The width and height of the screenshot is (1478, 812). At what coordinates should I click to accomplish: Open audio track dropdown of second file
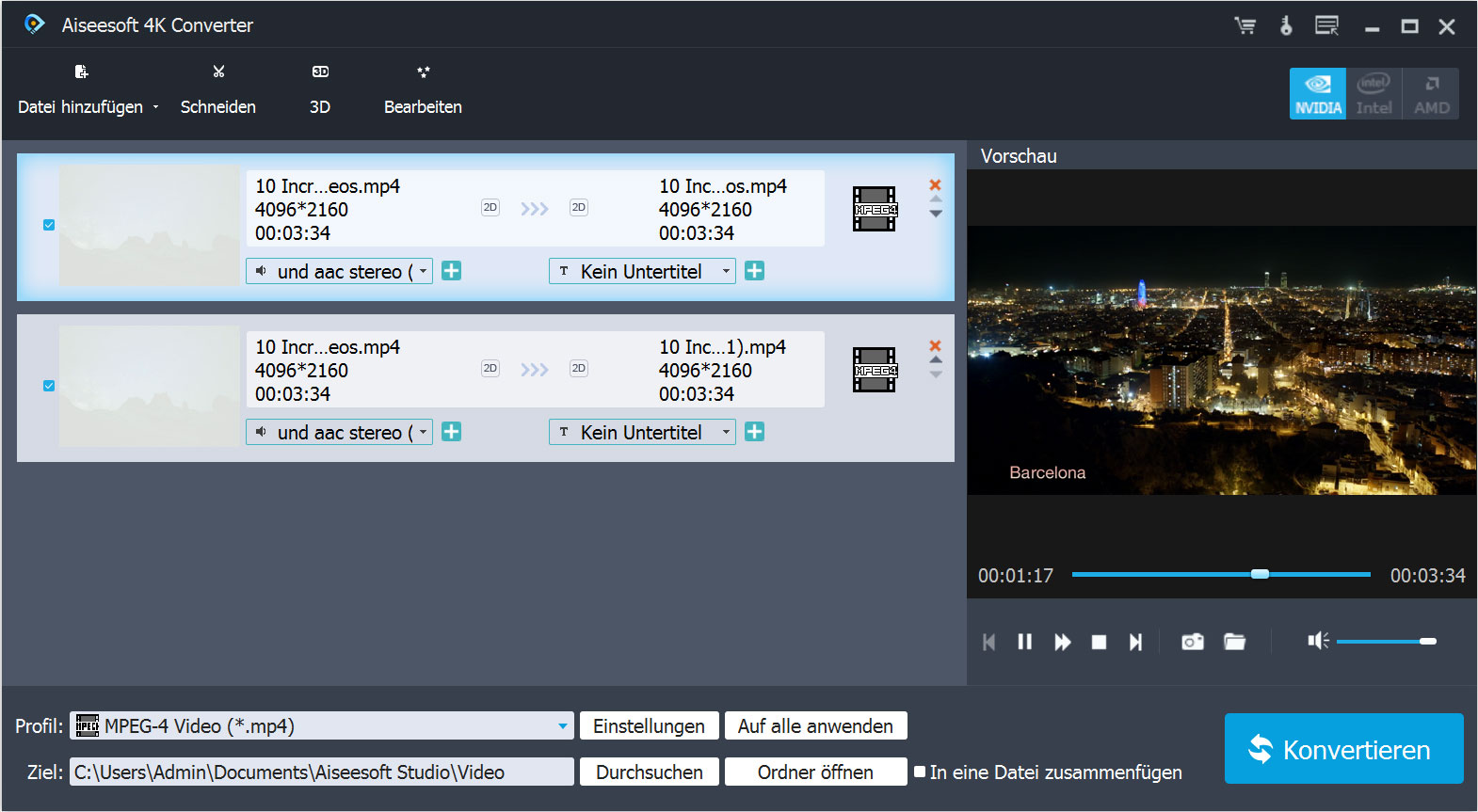coord(339,433)
